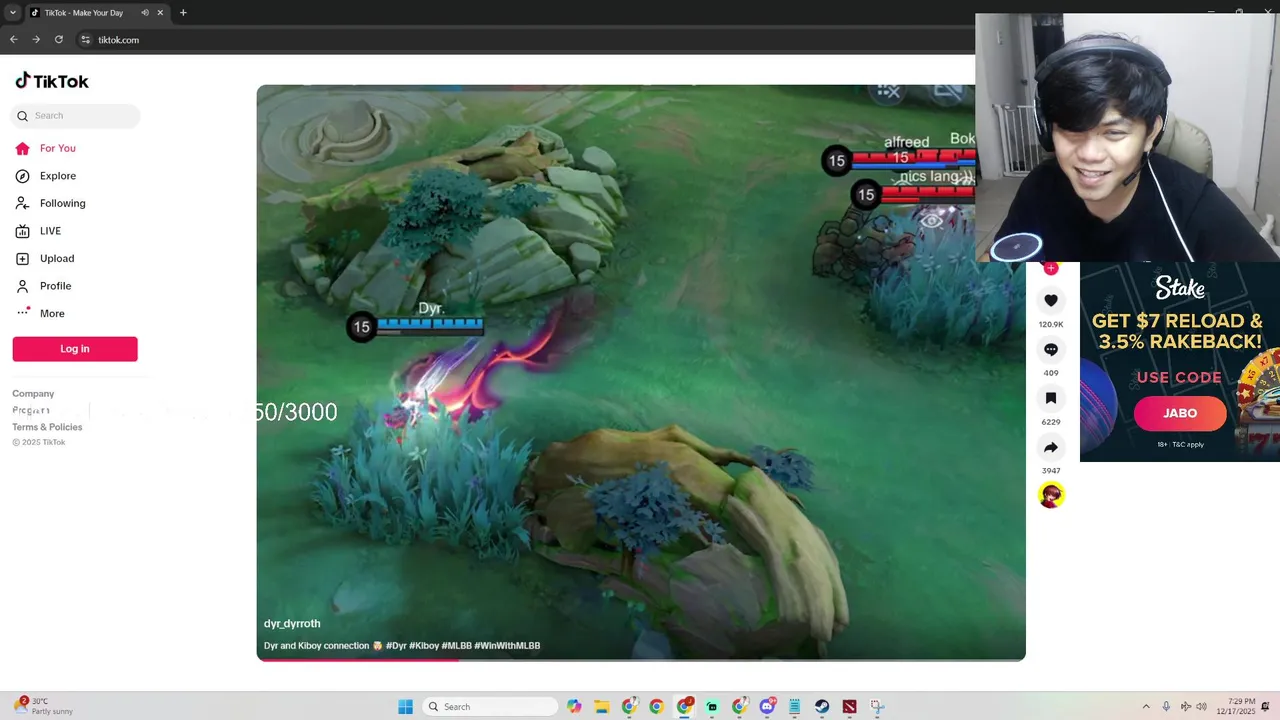1280x720 pixels.
Task: Open Discord from the taskbar
Action: (767, 707)
